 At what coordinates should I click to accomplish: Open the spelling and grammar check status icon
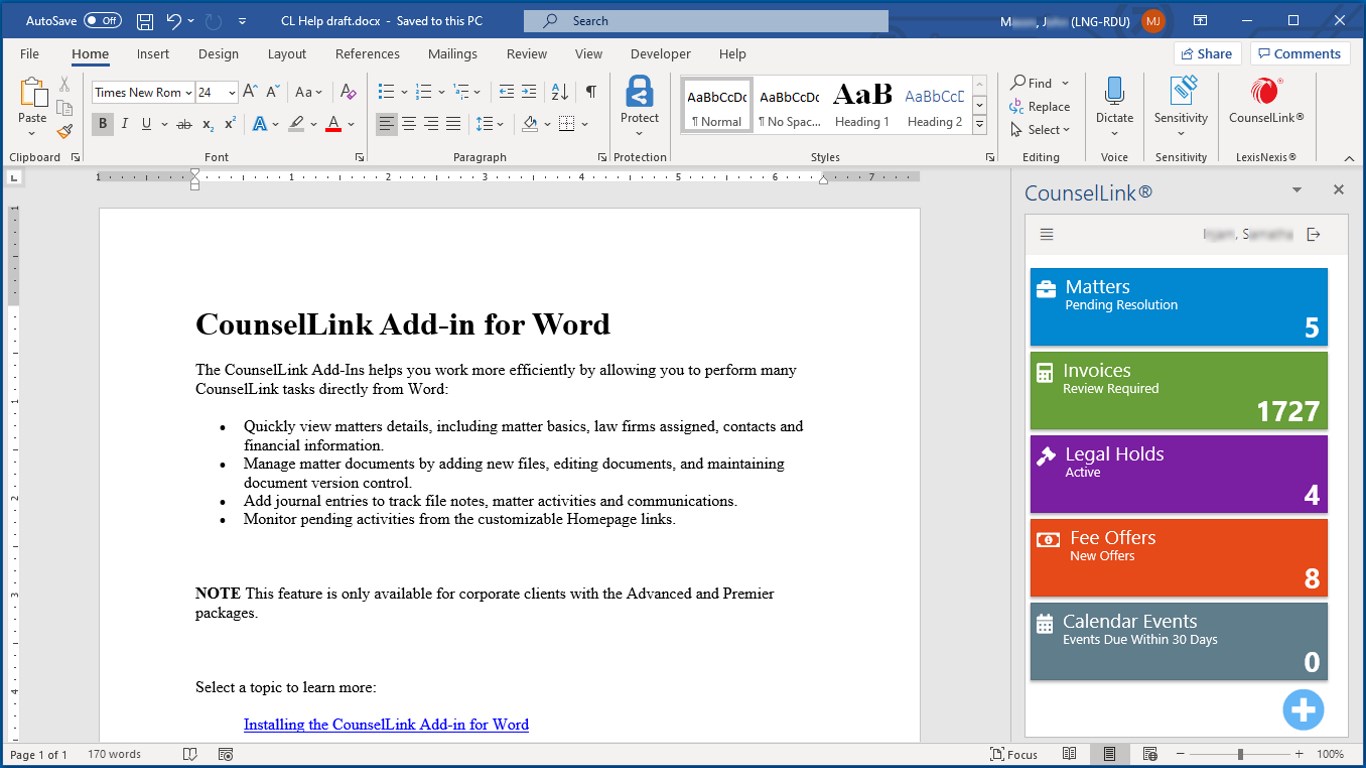point(190,754)
